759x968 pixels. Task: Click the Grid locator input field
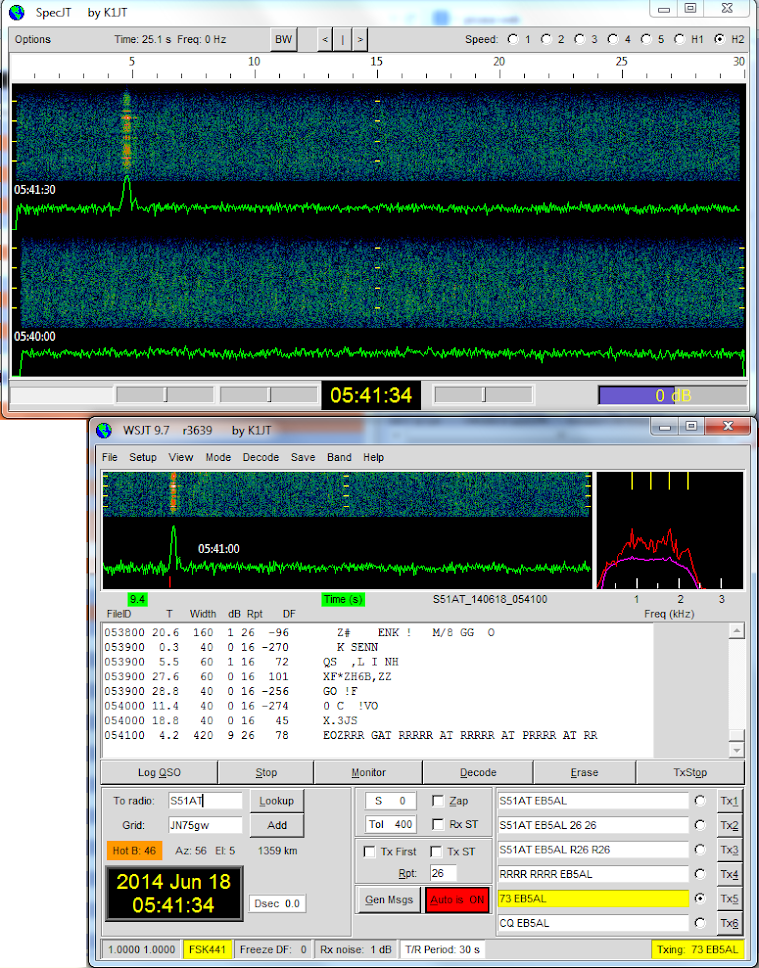click(x=205, y=825)
